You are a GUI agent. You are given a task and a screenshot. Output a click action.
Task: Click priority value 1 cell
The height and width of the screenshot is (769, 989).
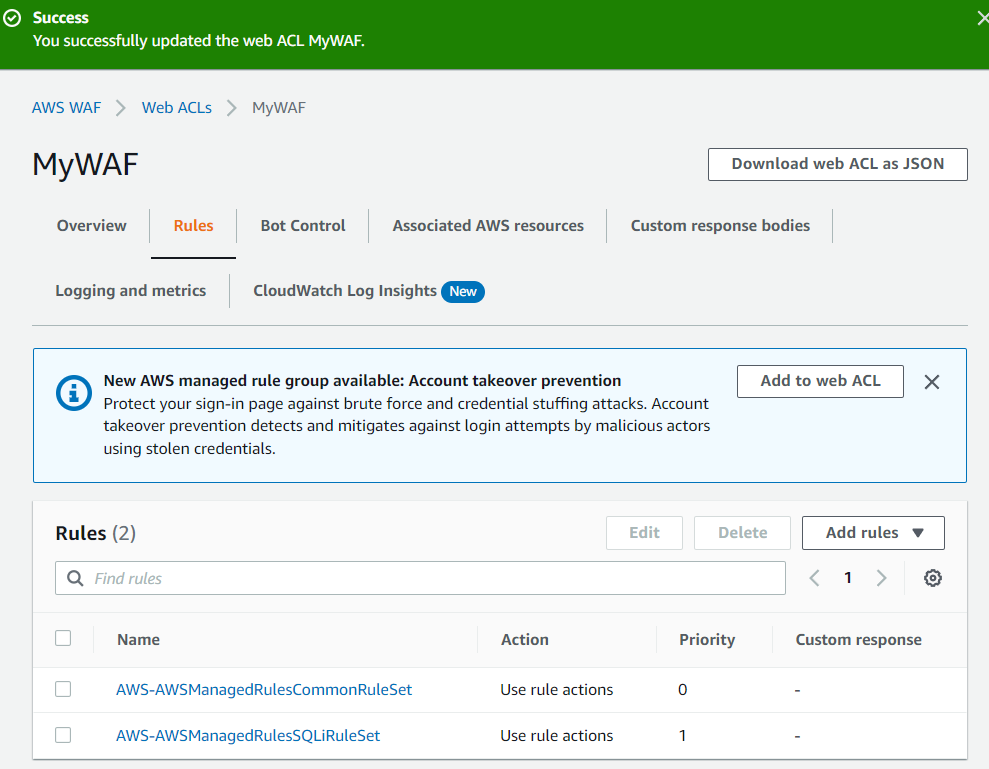682,736
